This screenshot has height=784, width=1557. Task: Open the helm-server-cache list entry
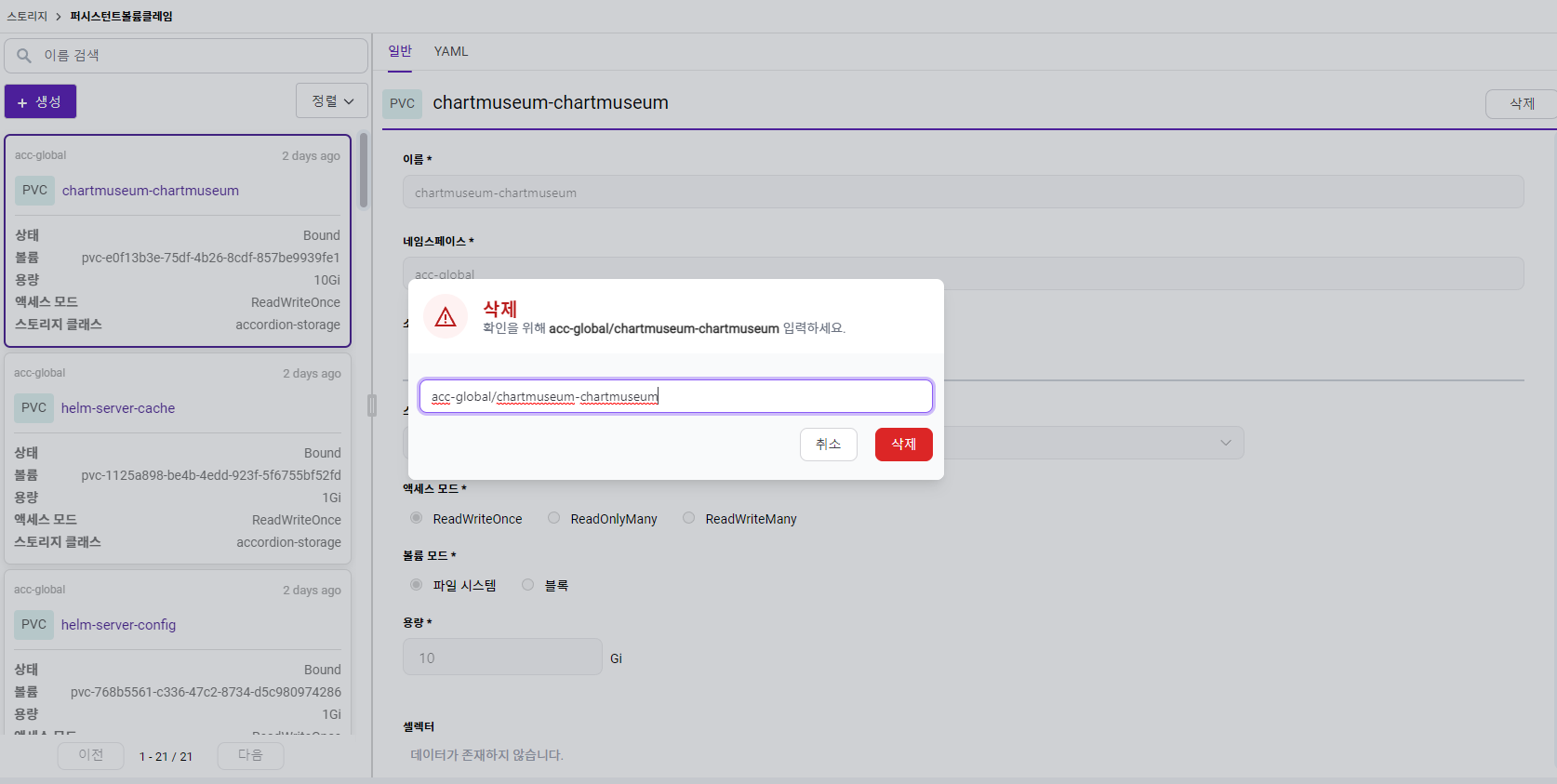coord(118,408)
